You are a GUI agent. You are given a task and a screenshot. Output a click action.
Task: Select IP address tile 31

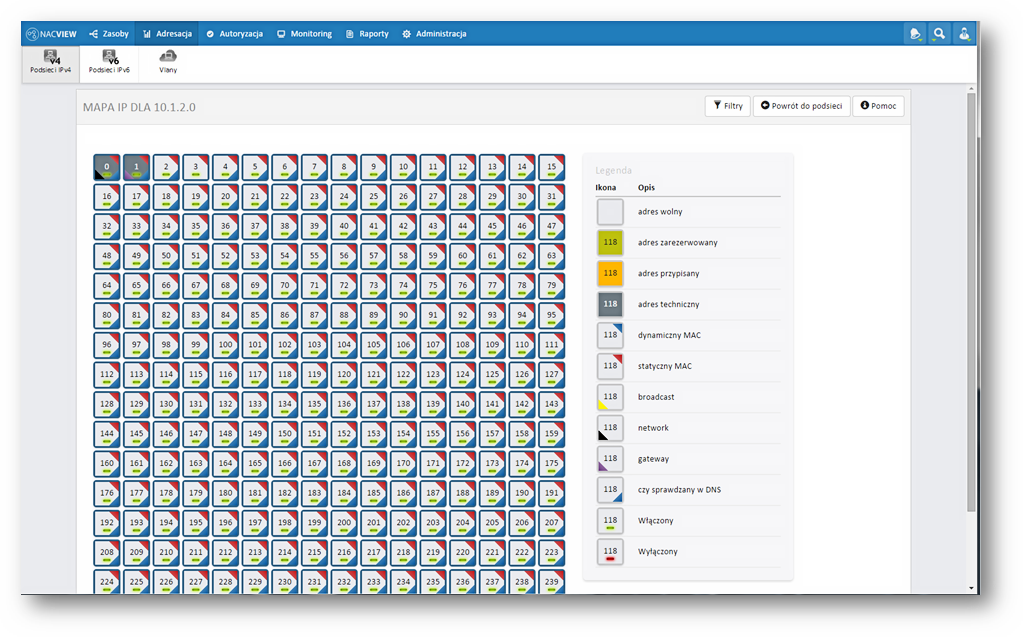(552, 196)
